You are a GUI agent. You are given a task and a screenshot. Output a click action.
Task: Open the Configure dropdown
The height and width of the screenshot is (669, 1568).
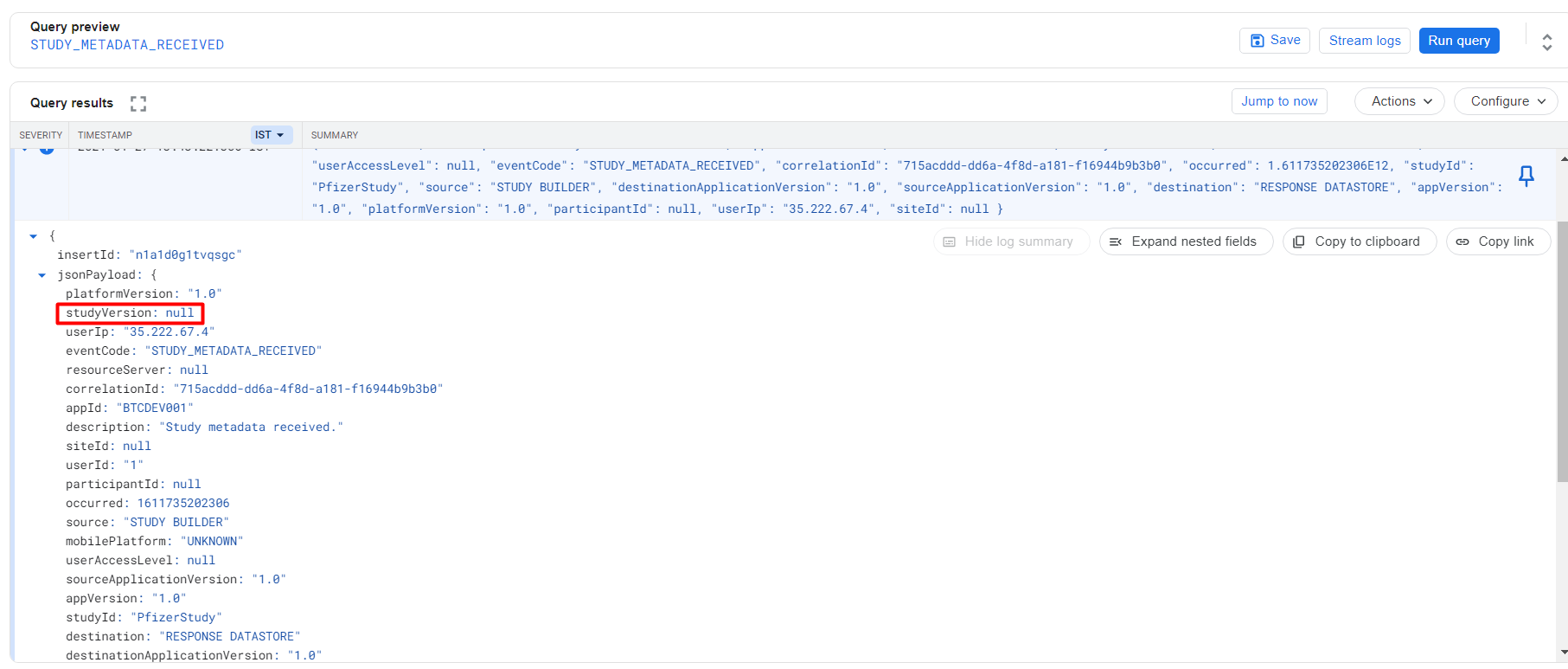(x=1506, y=101)
